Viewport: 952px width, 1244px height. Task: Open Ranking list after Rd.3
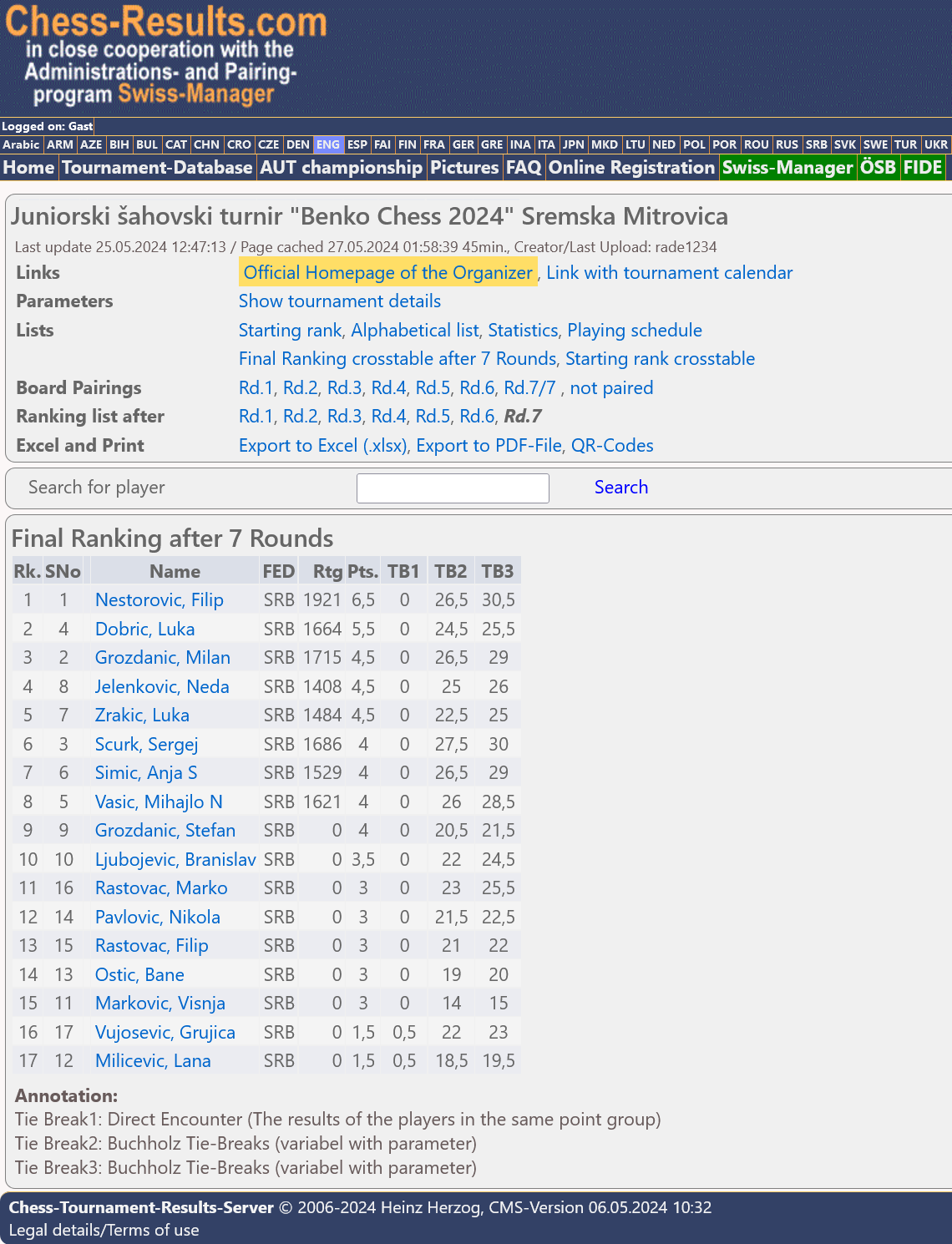click(345, 416)
